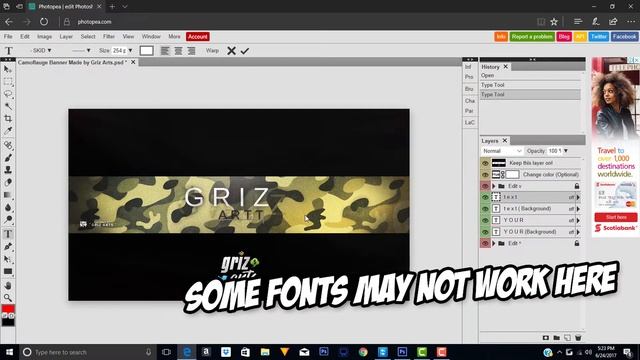Select the Crop tool
The height and width of the screenshot is (360, 640).
tap(8, 119)
